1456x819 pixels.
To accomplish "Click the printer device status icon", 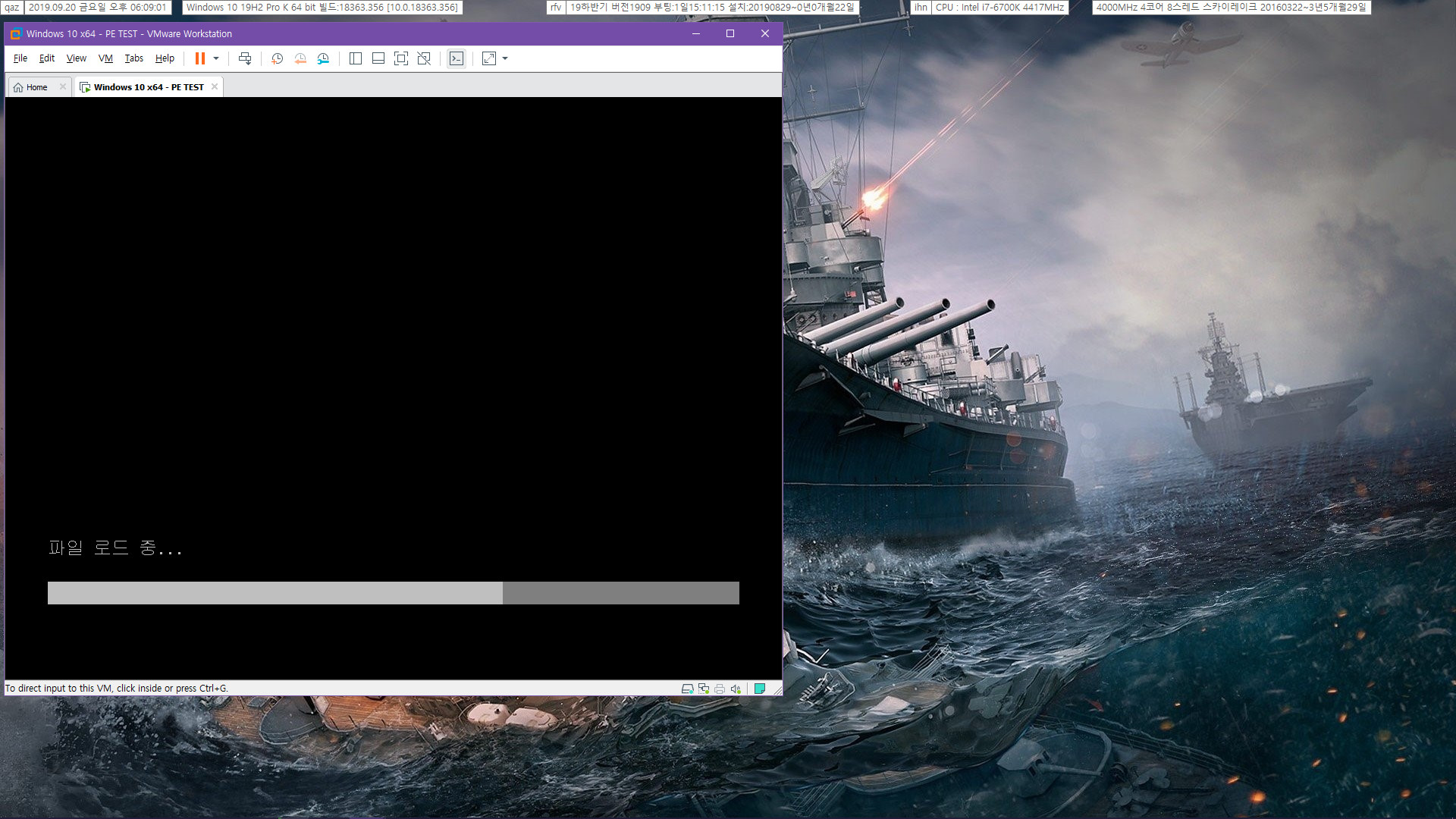I will [720, 689].
